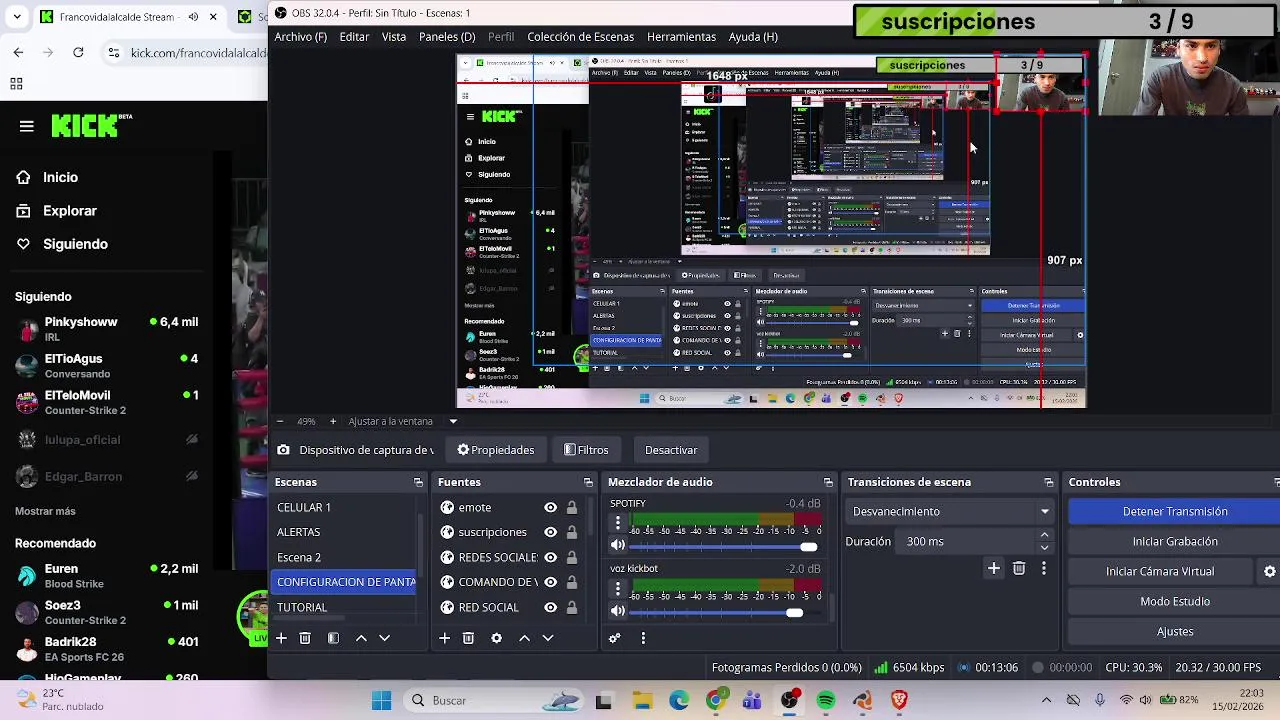1280x720 pixels.
Task: Add a scene transition with plus button
Action: point(993,569)
